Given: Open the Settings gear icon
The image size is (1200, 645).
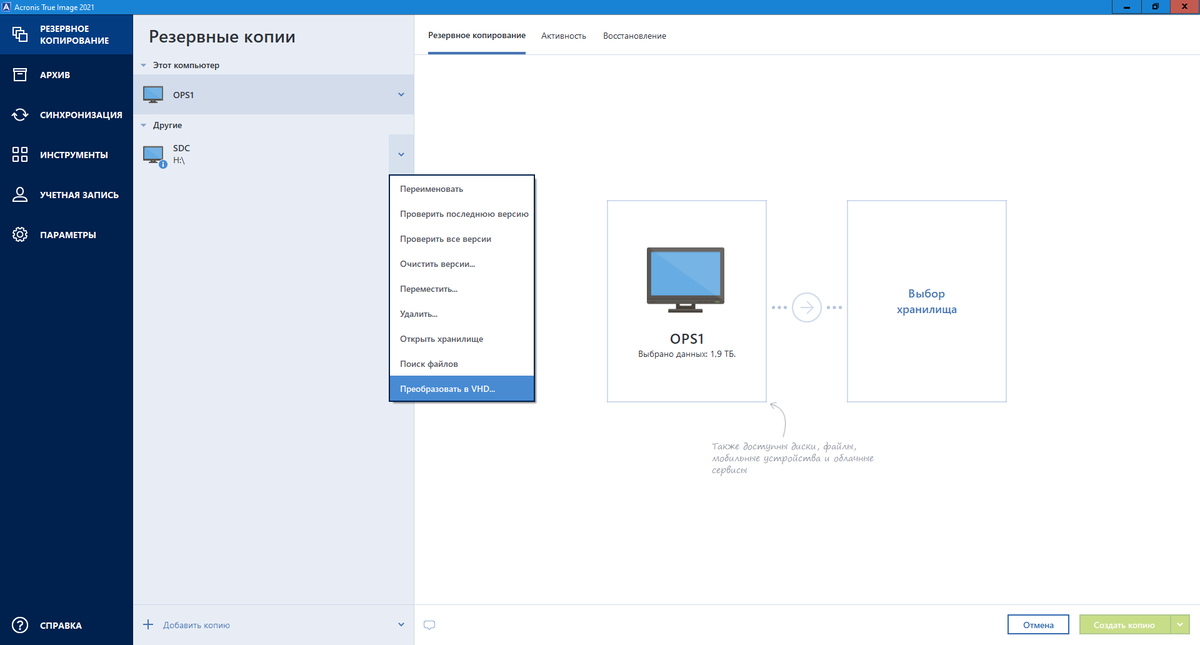Looking at the screenshot, I should tap(19, 235).
